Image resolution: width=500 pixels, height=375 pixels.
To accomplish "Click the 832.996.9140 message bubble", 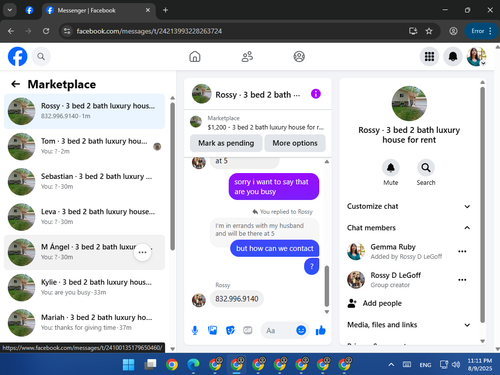I will click(237, 299).
